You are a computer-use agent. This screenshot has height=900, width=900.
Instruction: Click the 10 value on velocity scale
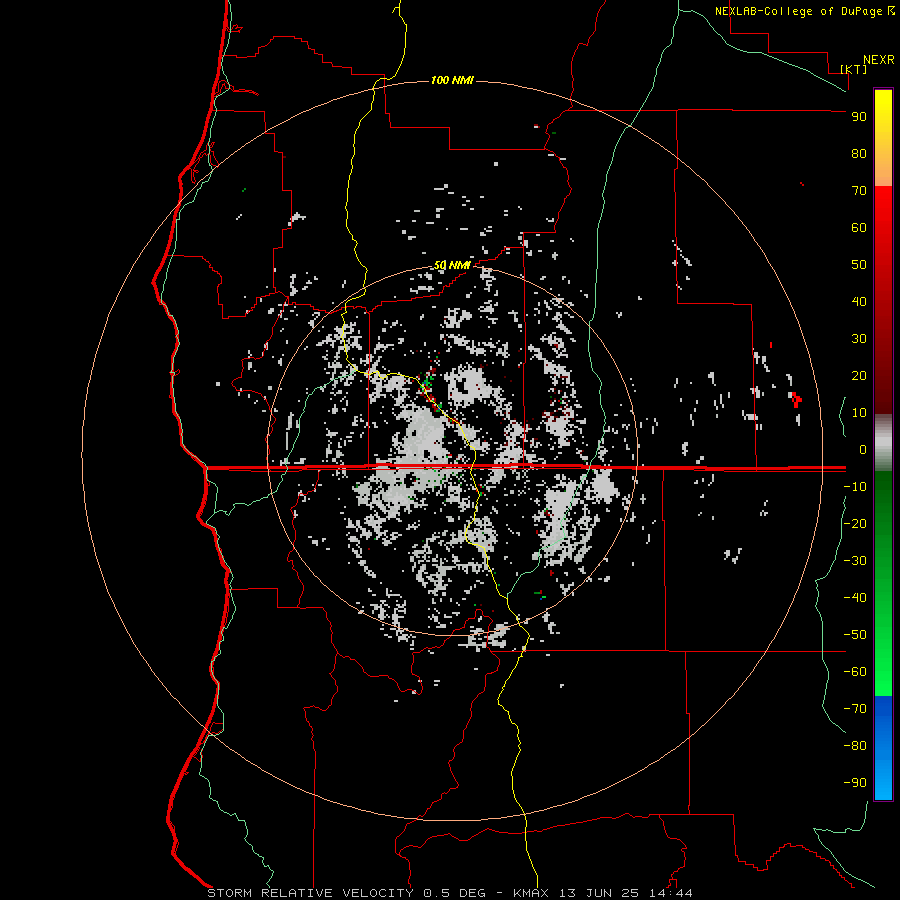coord(859,413)
